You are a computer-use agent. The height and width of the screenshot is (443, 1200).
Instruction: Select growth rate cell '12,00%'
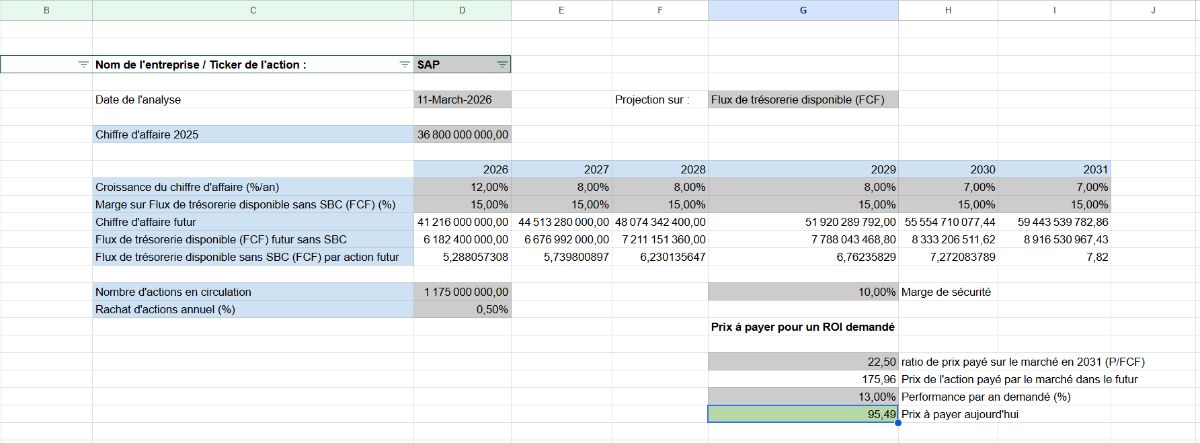coord(462,187)
